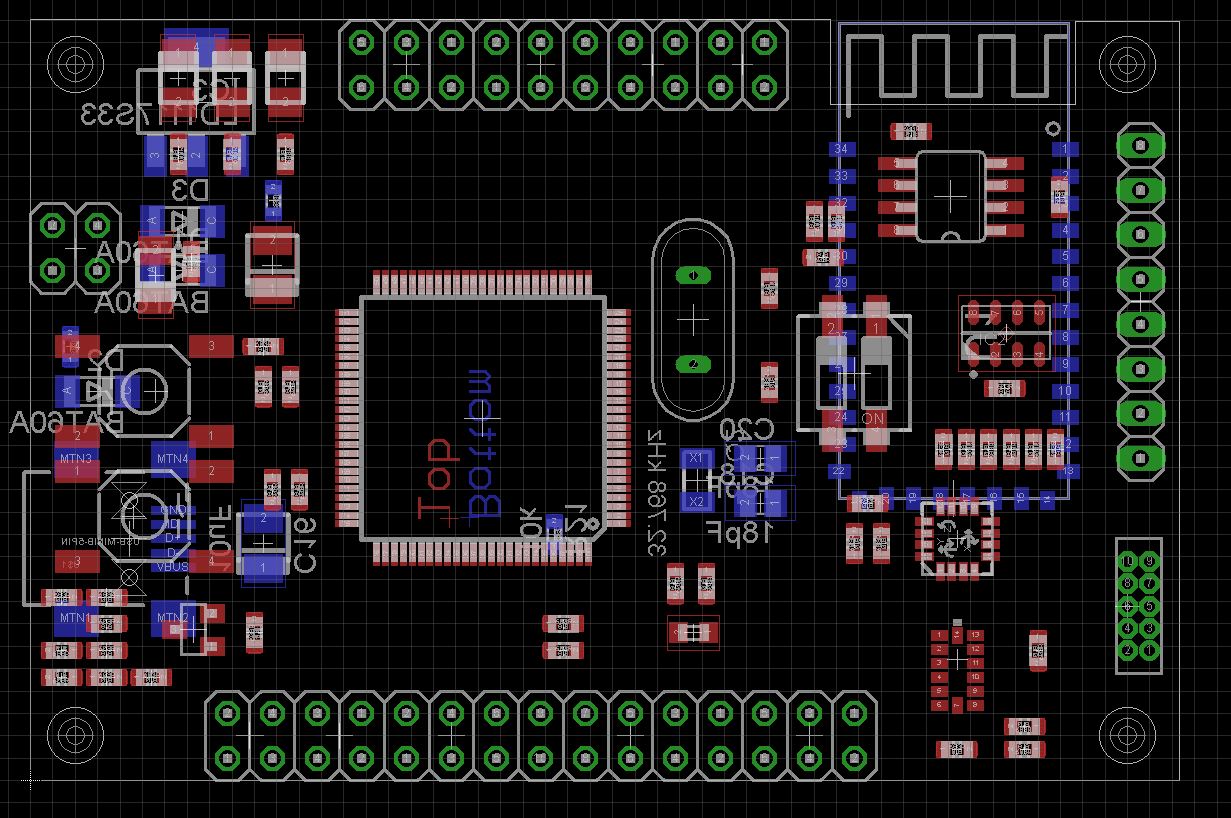Select the "D3" diode designator text
This screenshot has height=818, width=1231.
[189, 190]
